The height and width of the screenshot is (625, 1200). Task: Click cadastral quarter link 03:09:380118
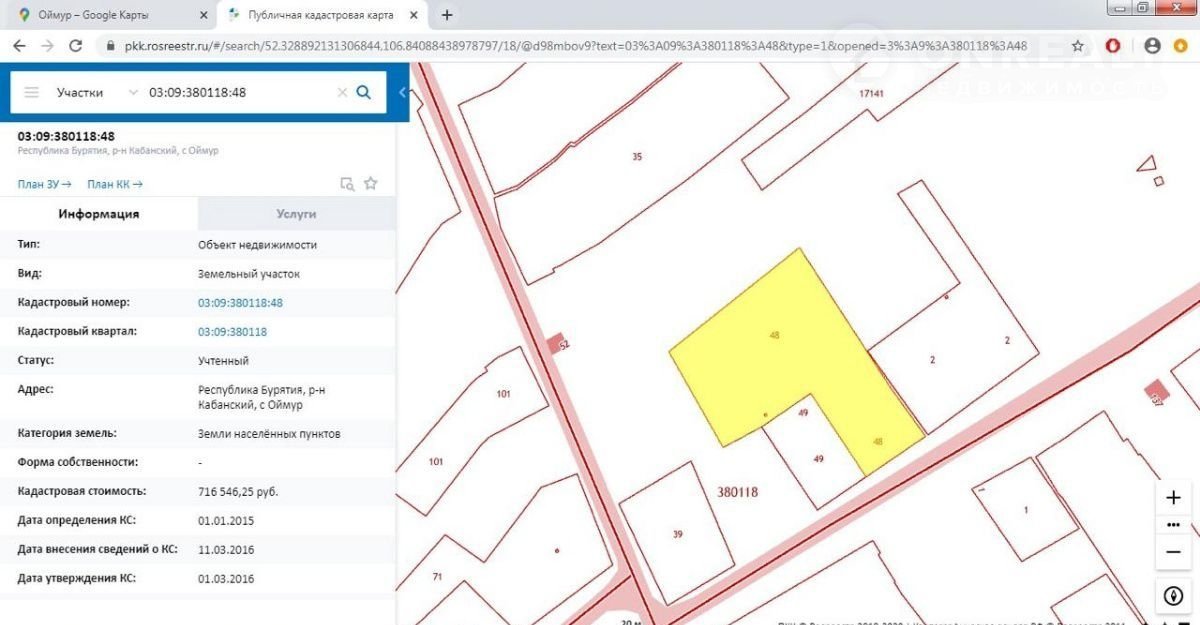232,331
